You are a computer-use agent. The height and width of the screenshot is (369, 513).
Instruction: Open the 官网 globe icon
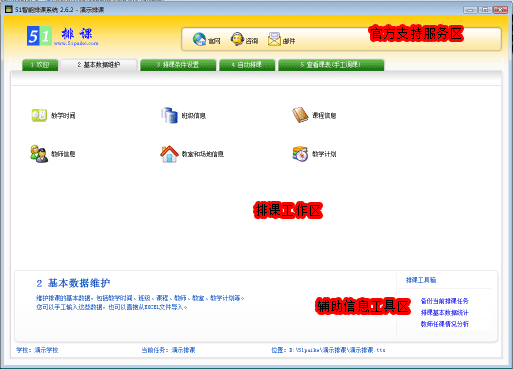coord(200,40)
